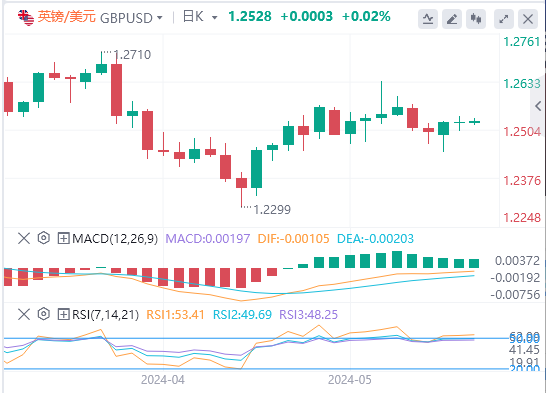Viewport: 546px width, 393px height.
Task: Open the 日K timeframe dropdown
Action: [200, 17]
